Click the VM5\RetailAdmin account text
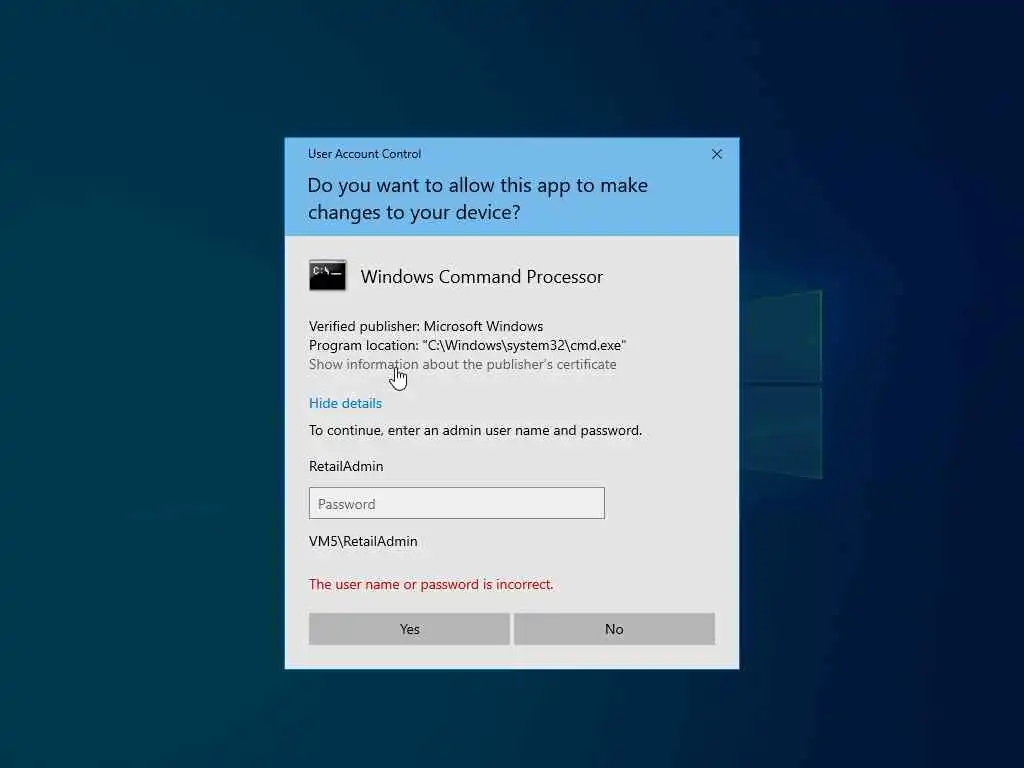Viewport: 1024px width, 768px height. pyautogui.click(x=363, y=541)
